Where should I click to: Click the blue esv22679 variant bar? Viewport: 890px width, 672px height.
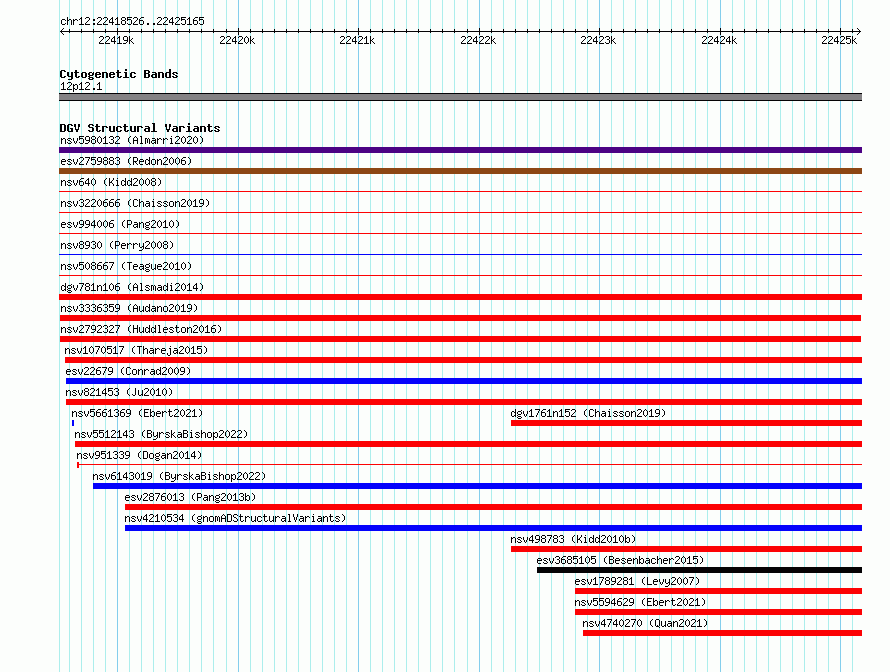click(464, 381)
